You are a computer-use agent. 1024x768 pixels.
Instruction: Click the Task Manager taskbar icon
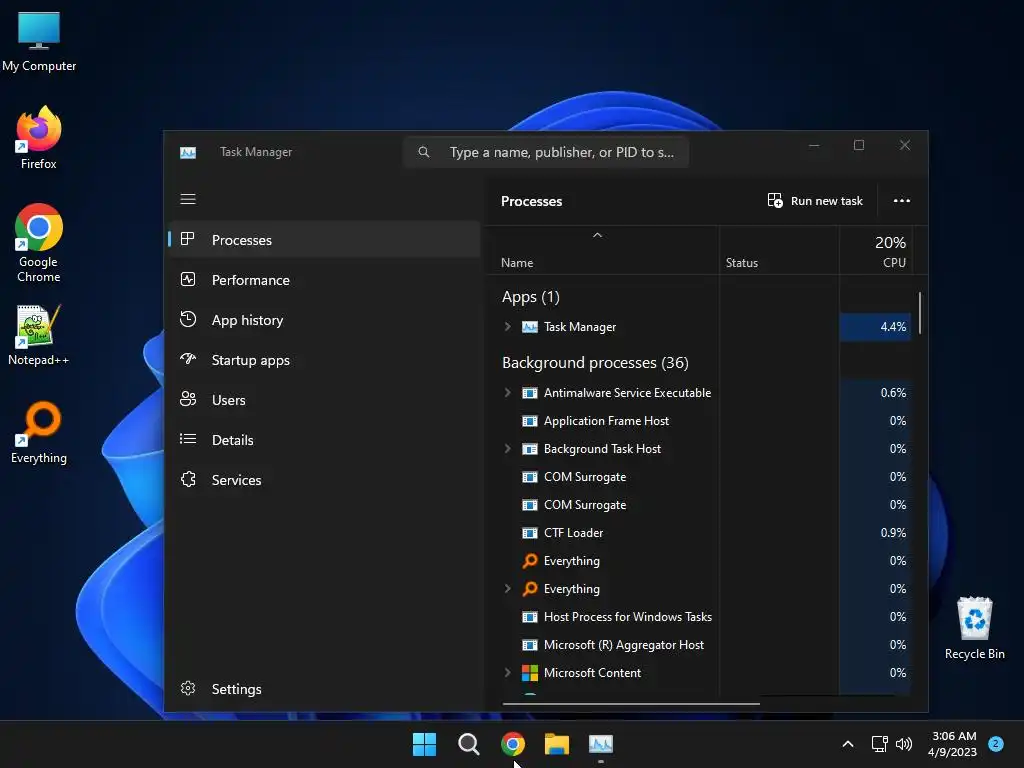(x=601, y=744)
